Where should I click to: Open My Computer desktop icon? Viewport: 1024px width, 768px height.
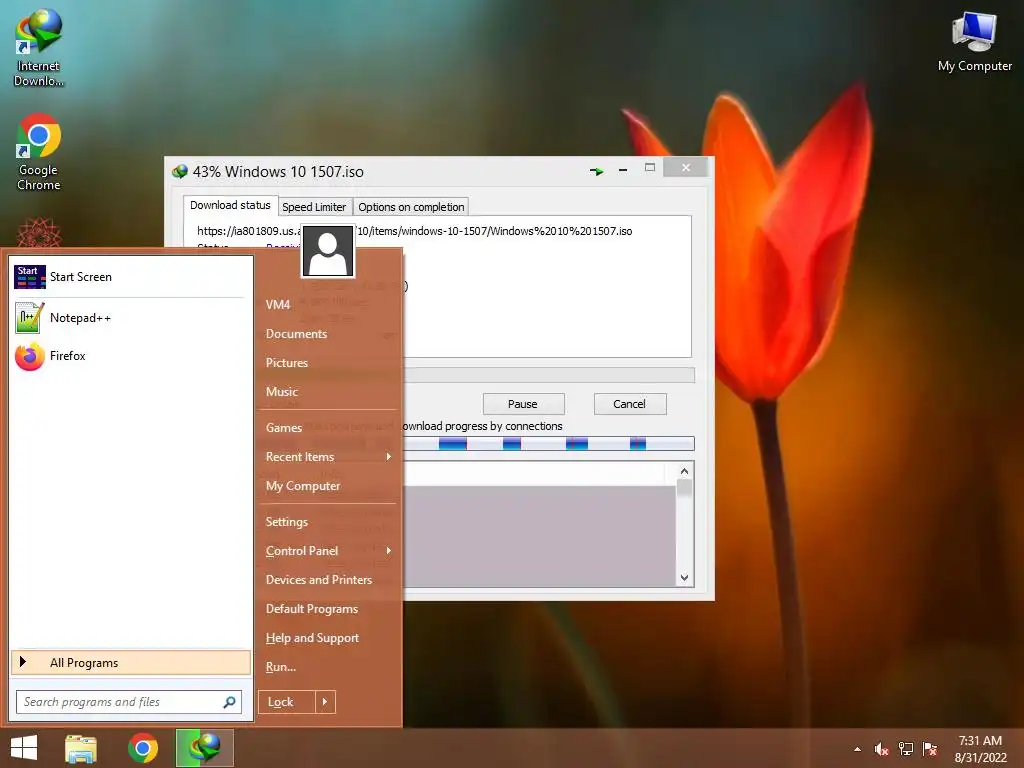click(974, 42)
